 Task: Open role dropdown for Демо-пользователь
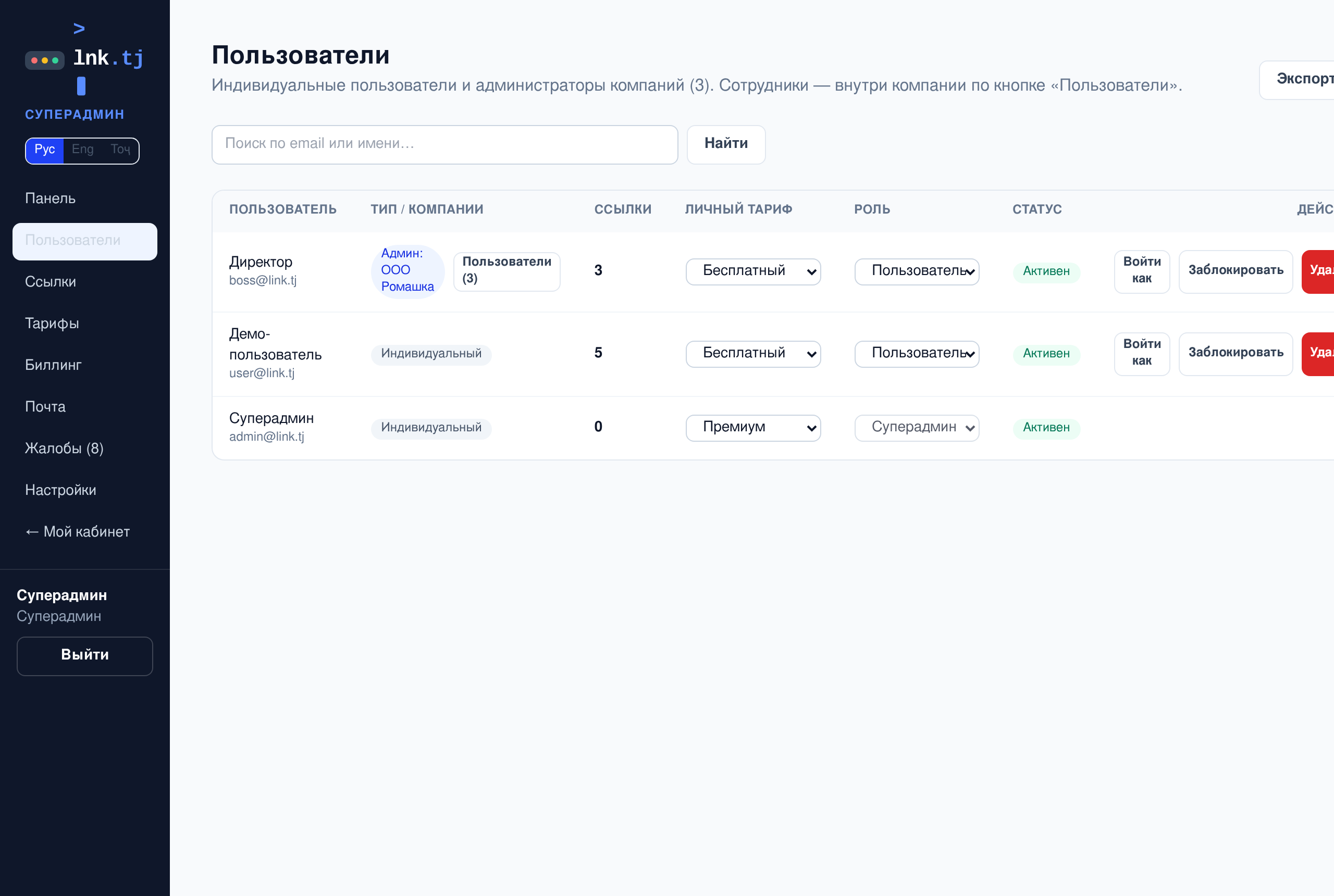pos(916,354)
